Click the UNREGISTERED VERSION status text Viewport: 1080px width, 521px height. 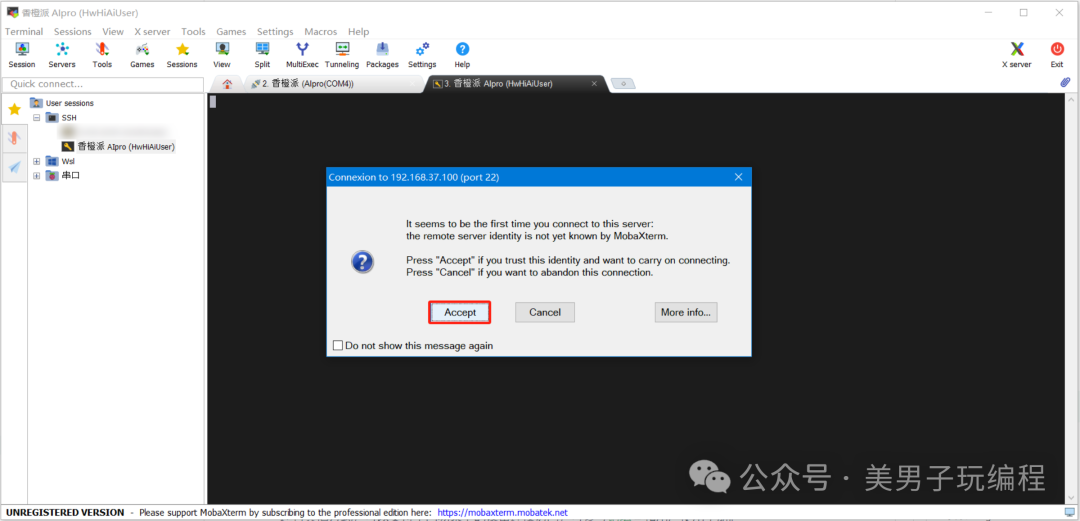(x=65, y=513)
